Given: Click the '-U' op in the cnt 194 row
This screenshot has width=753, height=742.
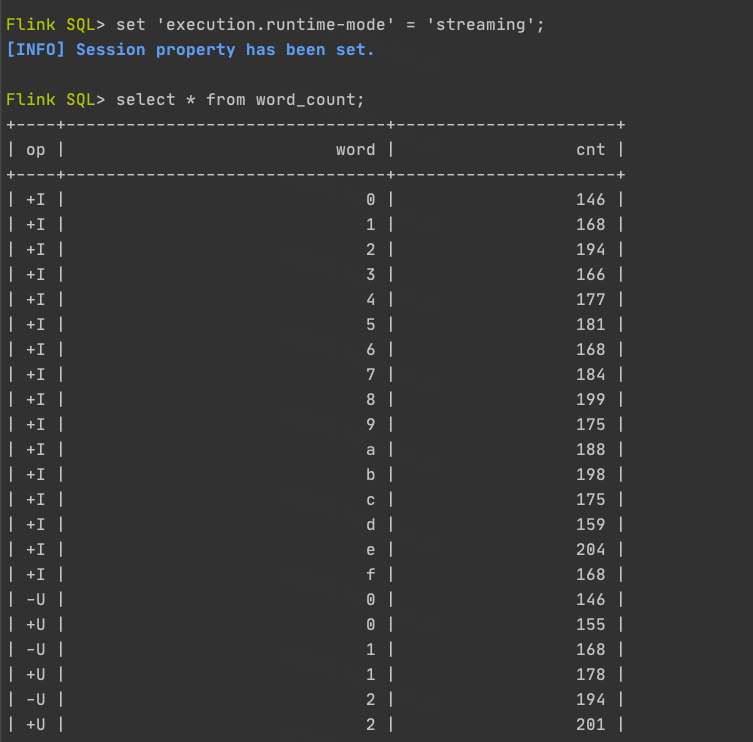Looking at the screenshot, I should tap(36, 699).
